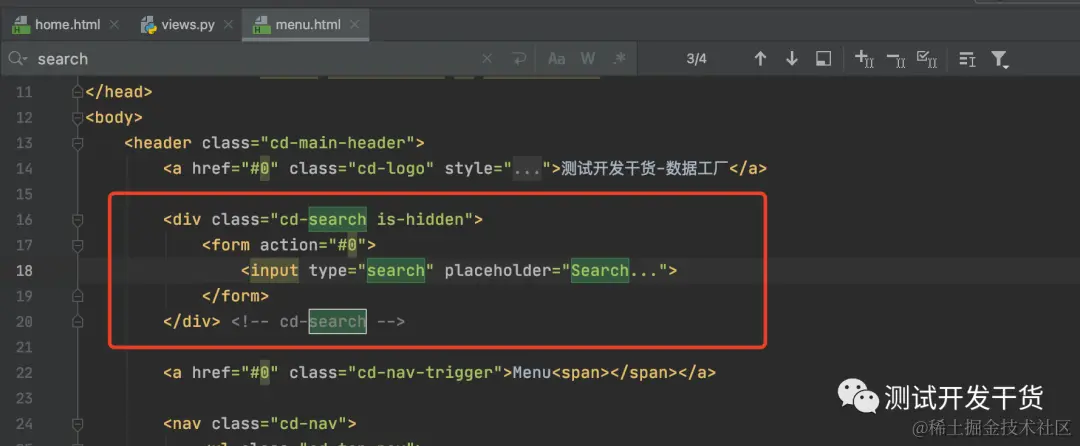Screen dimensions: 1080x446
Task: Click line number 18 in the gutter
Action: pos(24,270)
